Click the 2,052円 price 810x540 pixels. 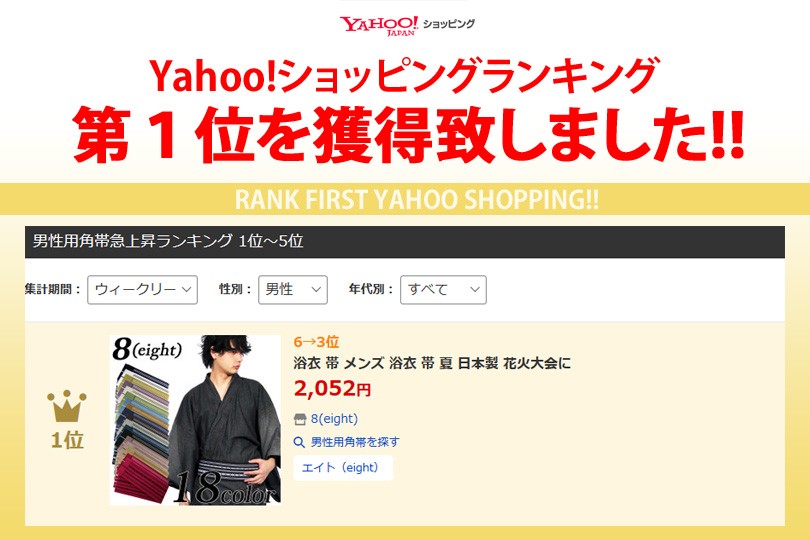332,389
